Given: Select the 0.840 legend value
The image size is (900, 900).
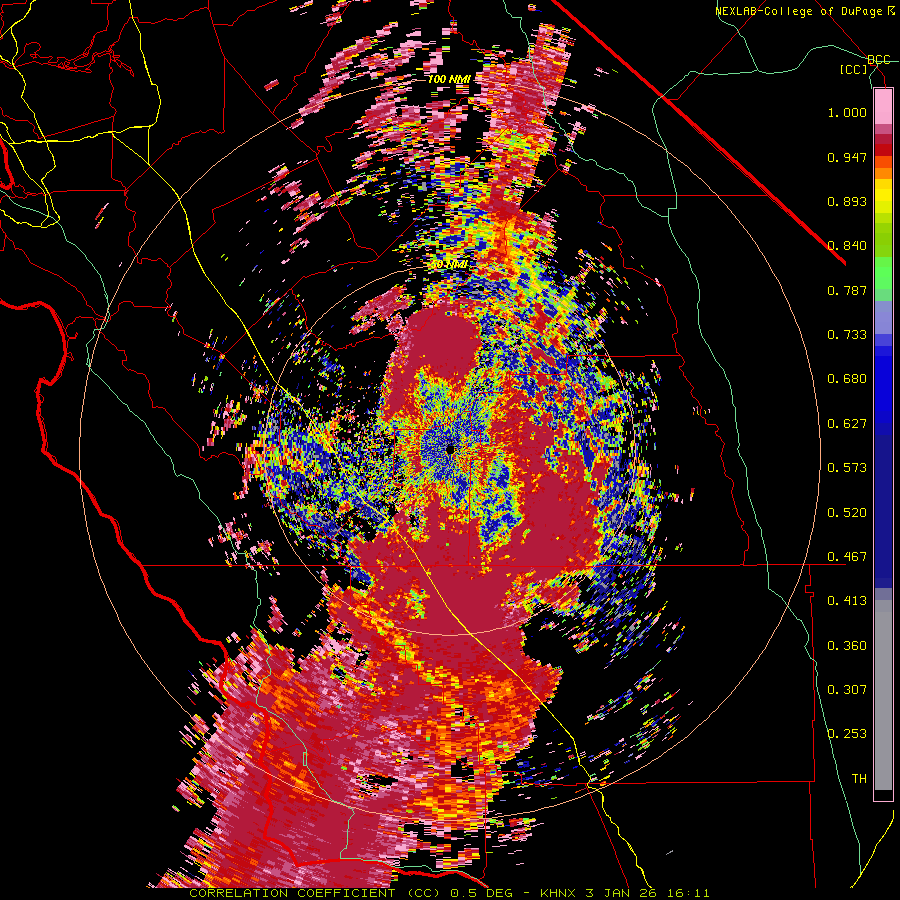Looking at the screenshot, I should (847, 246).
